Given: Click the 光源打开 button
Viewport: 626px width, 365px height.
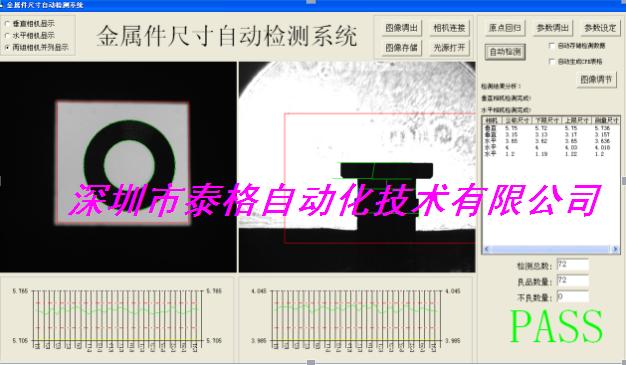Looking at the screenshot, I should 449,48.
